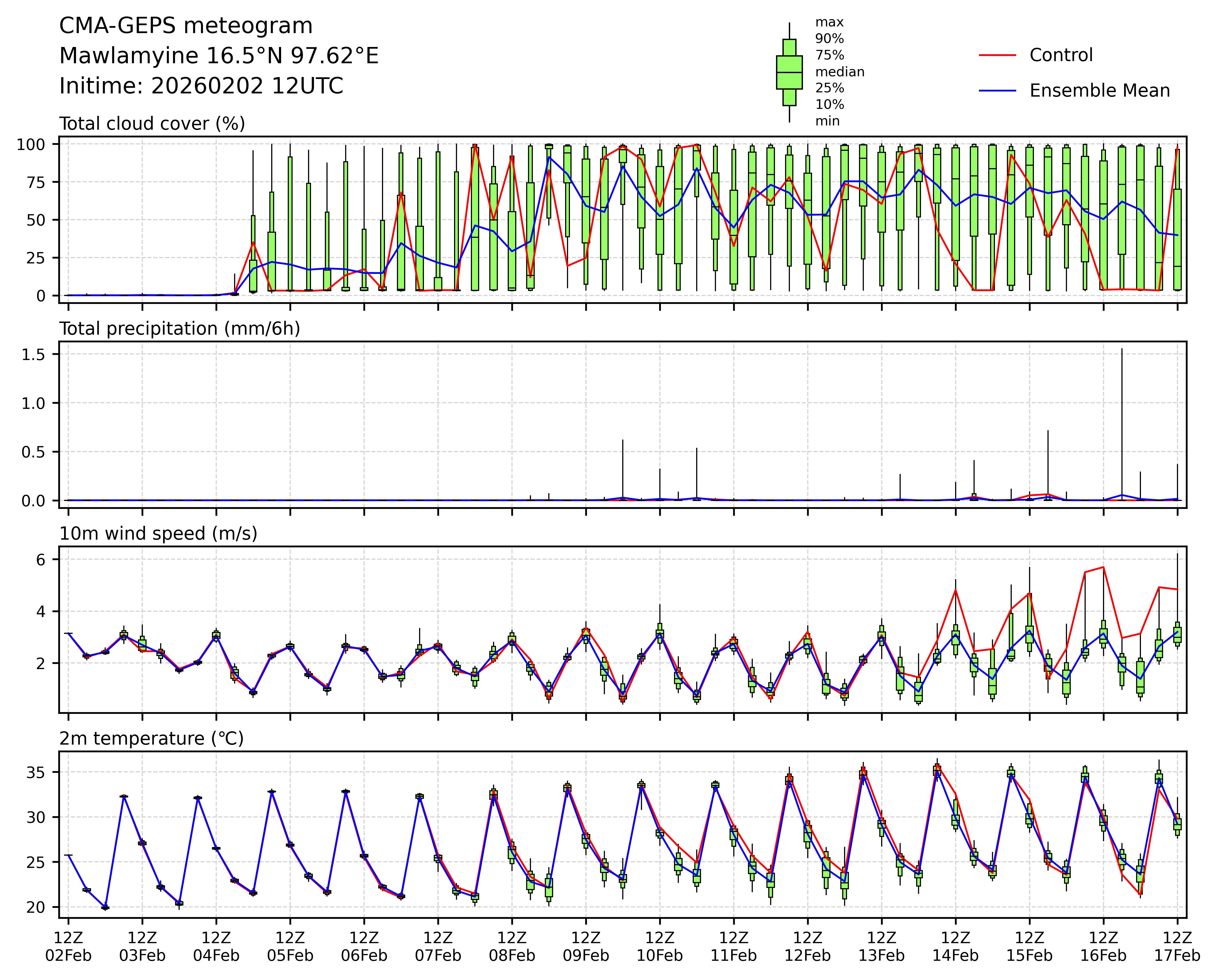Click the 'Mawlamyine 16.5°N 97.62°E' location text

pyautogui.click(x=219, y=56)
